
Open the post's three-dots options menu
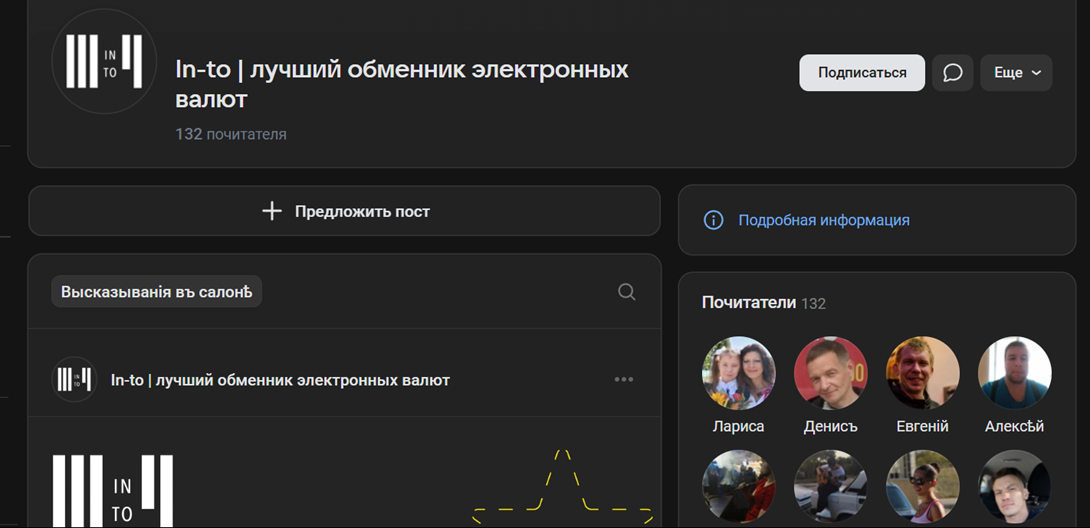tap(624, 379)
